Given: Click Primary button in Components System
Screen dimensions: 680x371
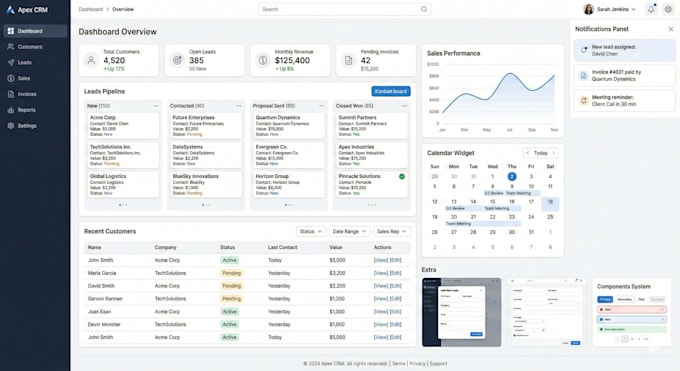Looking at the screenshot, I should (x=605, y=299).
